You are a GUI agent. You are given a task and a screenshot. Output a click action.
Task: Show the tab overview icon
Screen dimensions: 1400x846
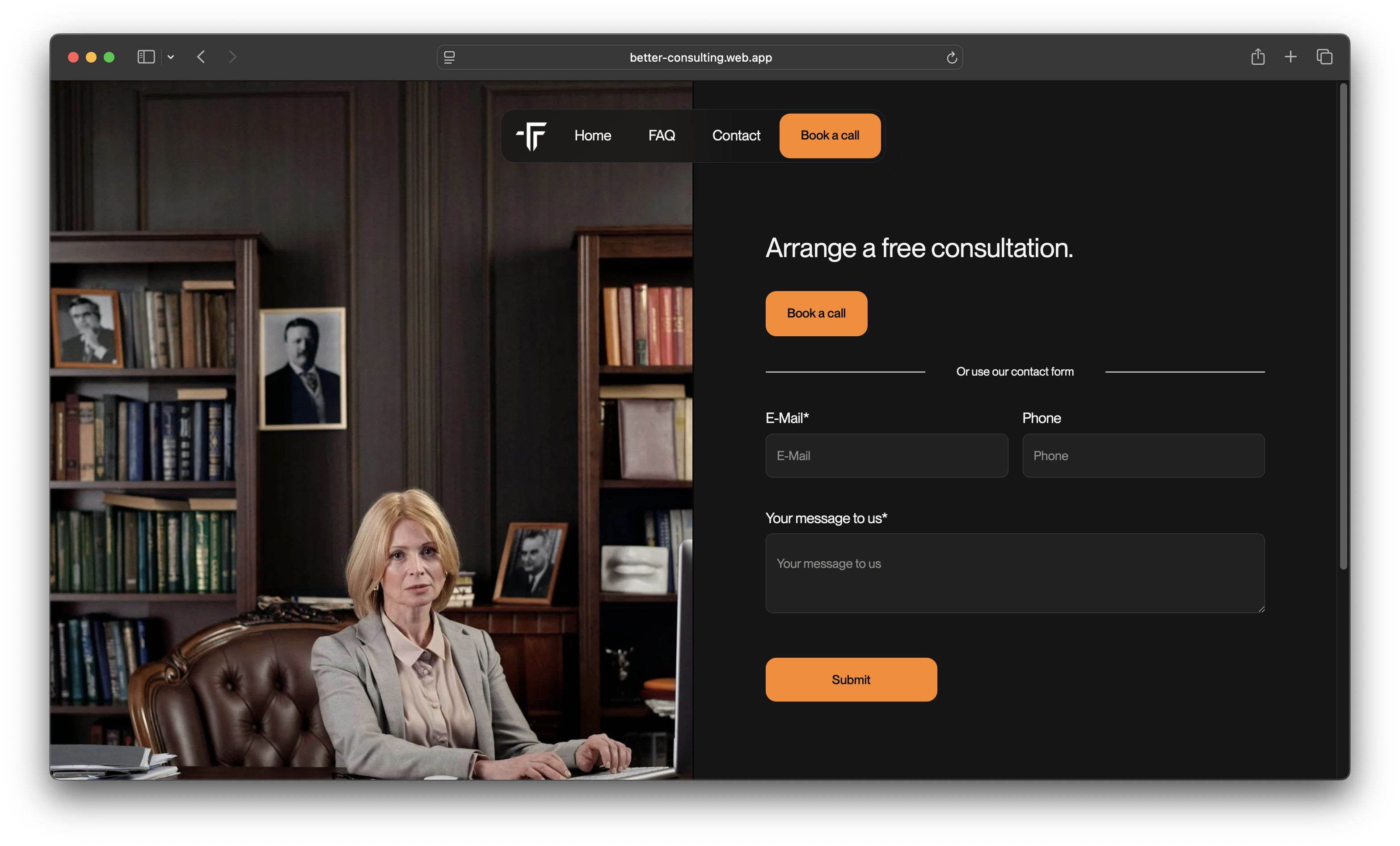(x=1324, y=57)
